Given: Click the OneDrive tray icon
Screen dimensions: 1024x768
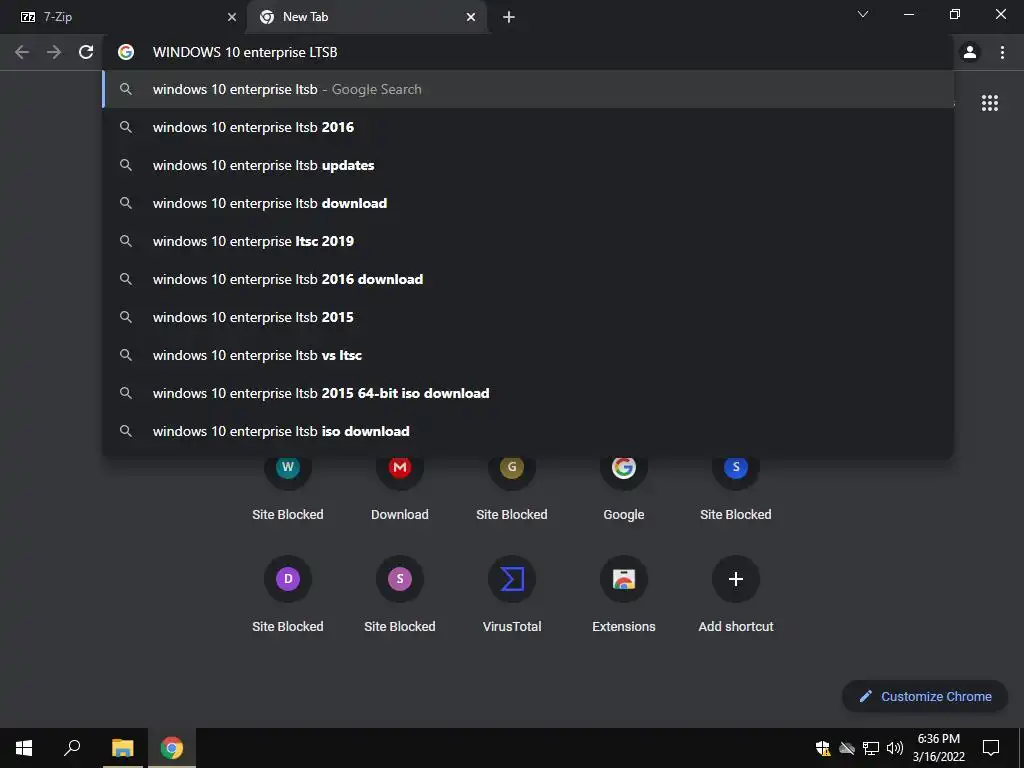Looking at the screenshot, I should (x=847, y=748).
